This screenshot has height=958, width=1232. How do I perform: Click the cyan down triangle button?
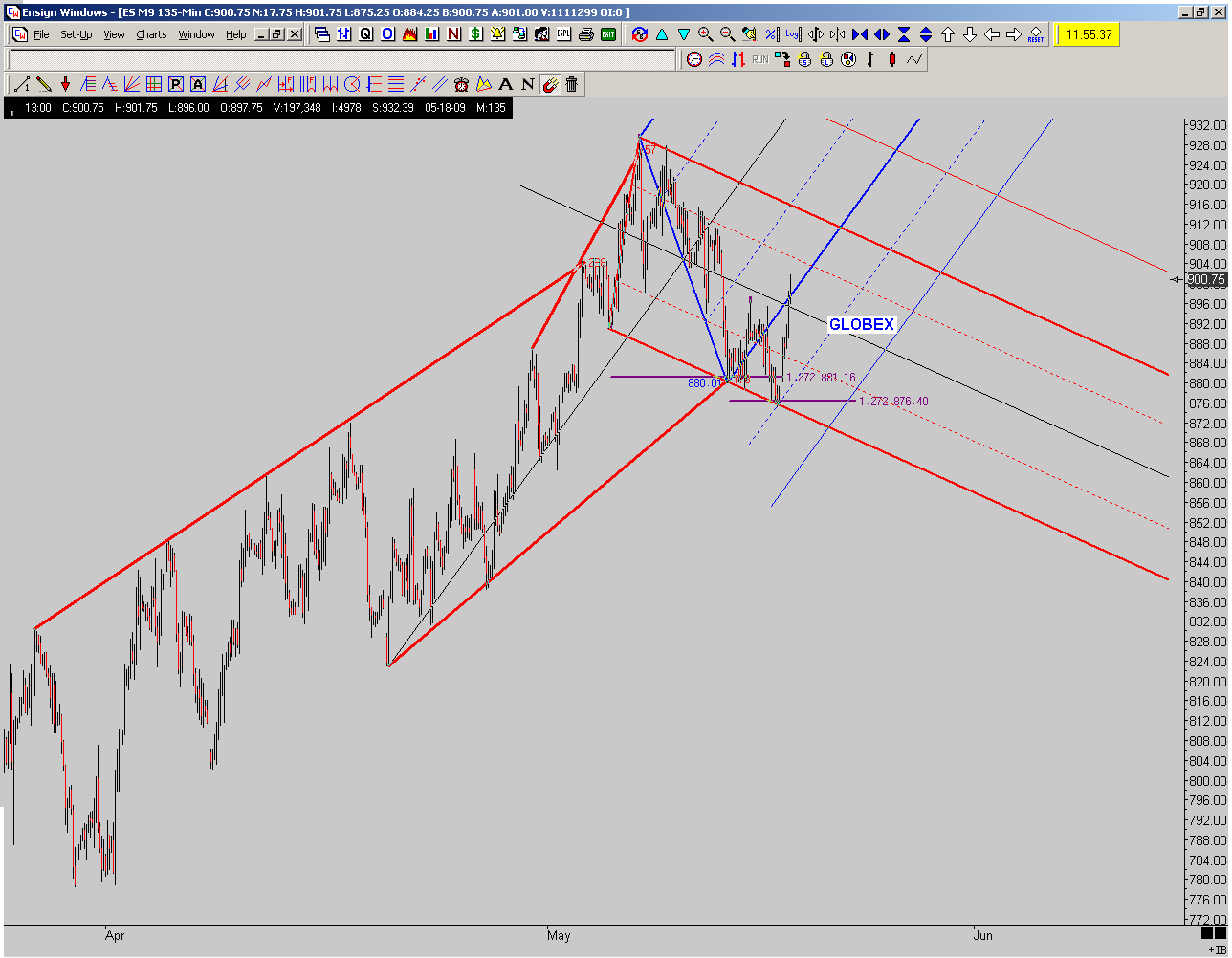click(x=684, y=34)
